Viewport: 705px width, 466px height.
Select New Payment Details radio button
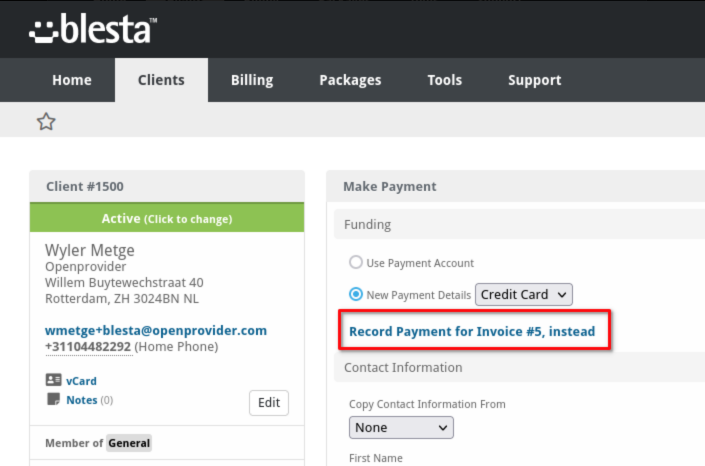coord(356,294)
